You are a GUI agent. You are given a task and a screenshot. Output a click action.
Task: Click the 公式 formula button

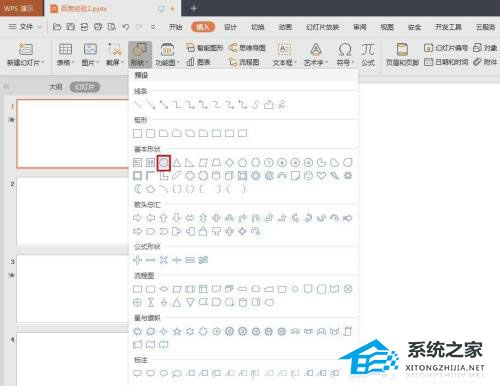pyautogui.click(x=368, y=54)
